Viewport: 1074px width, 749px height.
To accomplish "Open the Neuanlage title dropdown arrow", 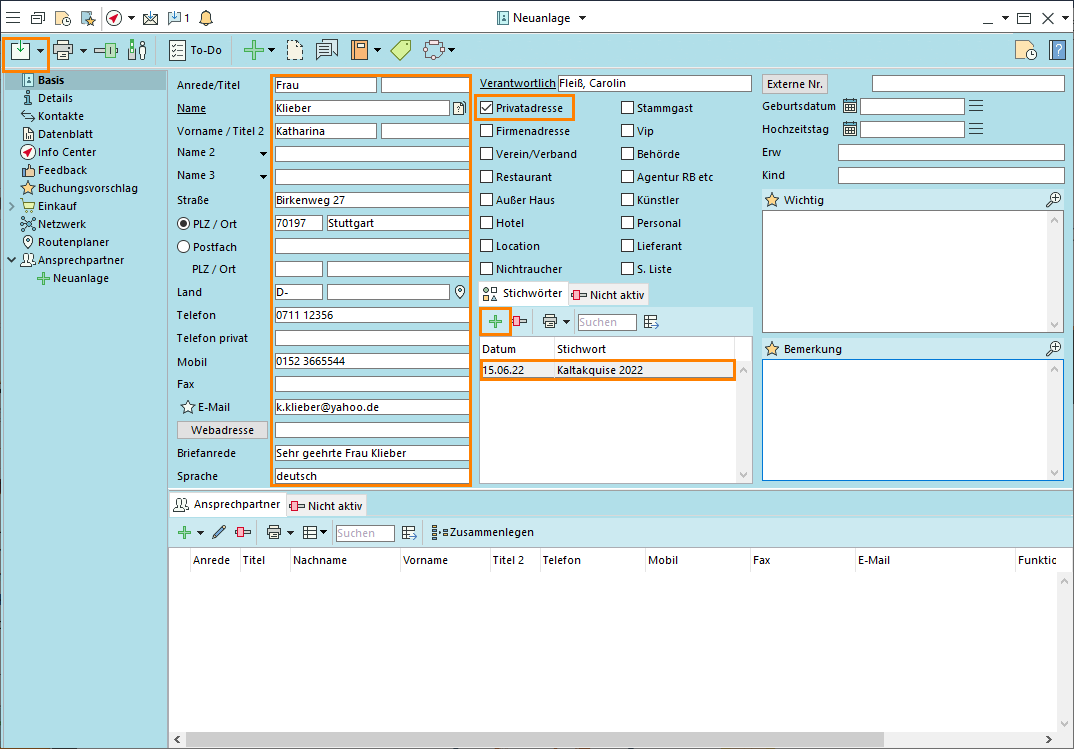I will [x=583, y=18].
